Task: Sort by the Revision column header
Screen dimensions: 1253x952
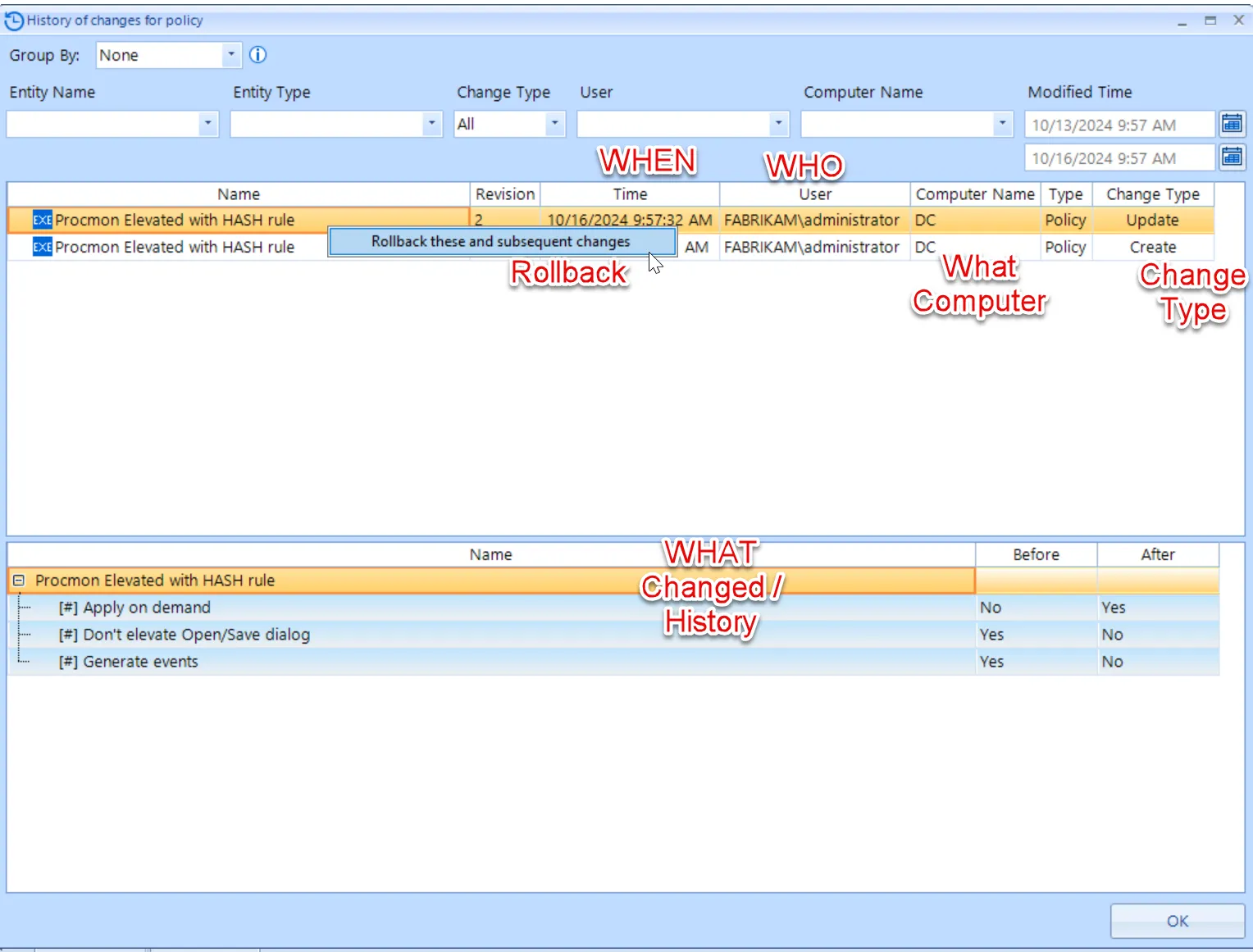Action: coord(504,194)
